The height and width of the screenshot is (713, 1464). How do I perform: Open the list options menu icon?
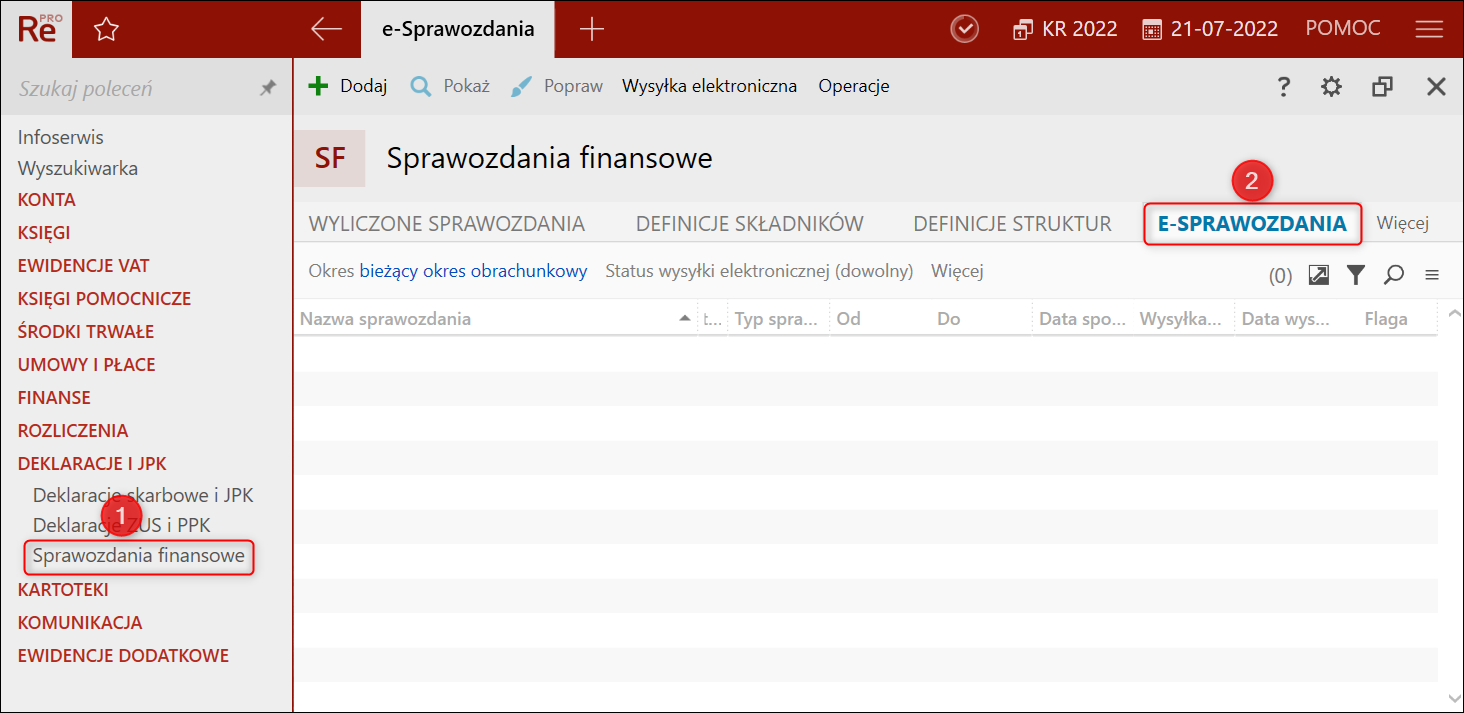(x=1432, y=275)
